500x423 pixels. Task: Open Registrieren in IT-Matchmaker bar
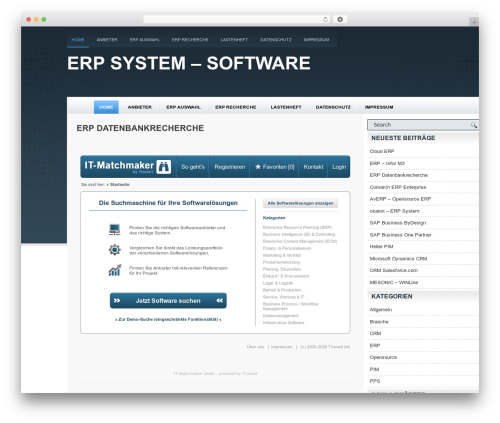(x=230, y=167)
